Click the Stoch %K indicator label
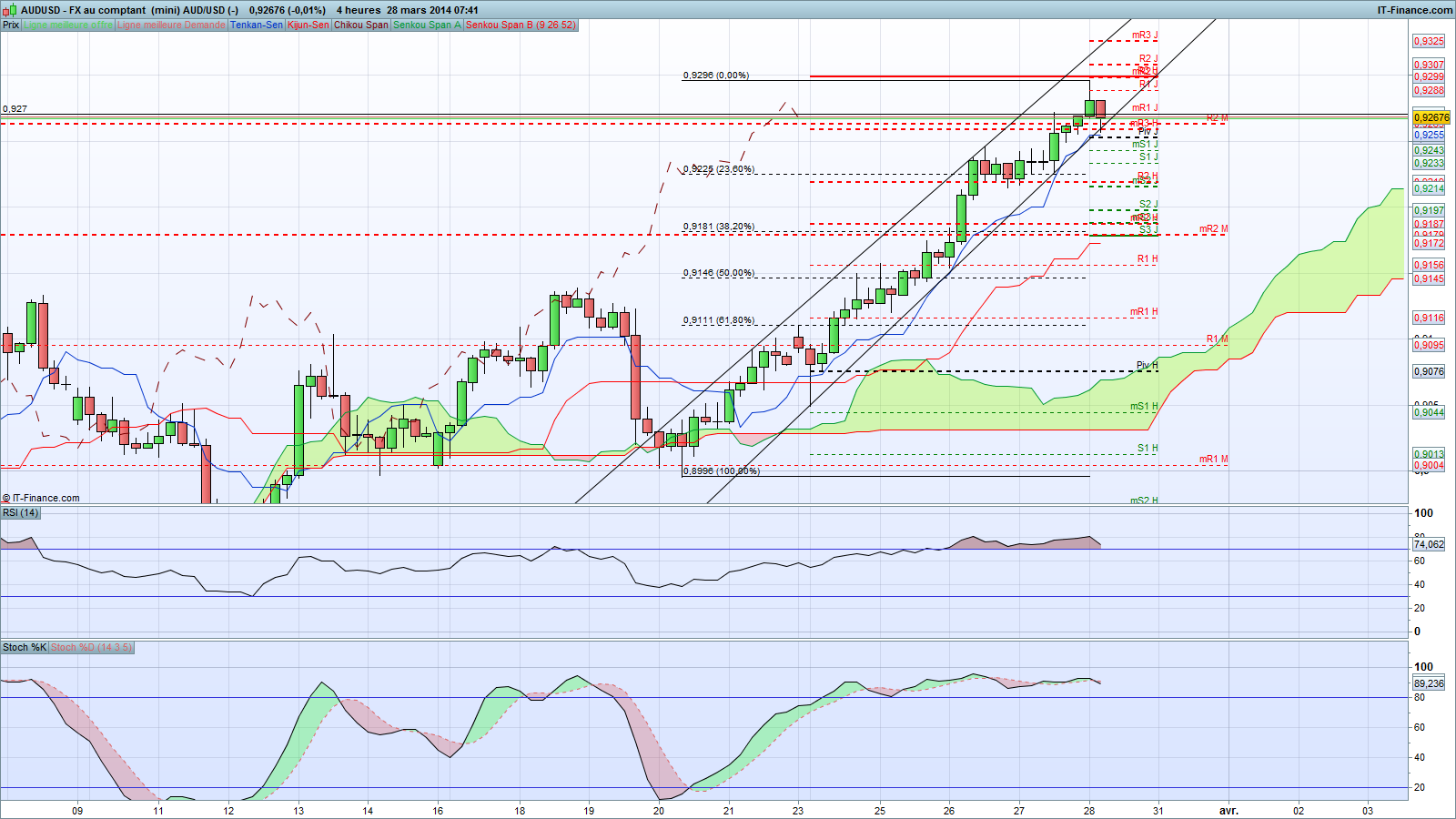The width and height of the screenshot is (1456, 819). click(x=25, y=647)
